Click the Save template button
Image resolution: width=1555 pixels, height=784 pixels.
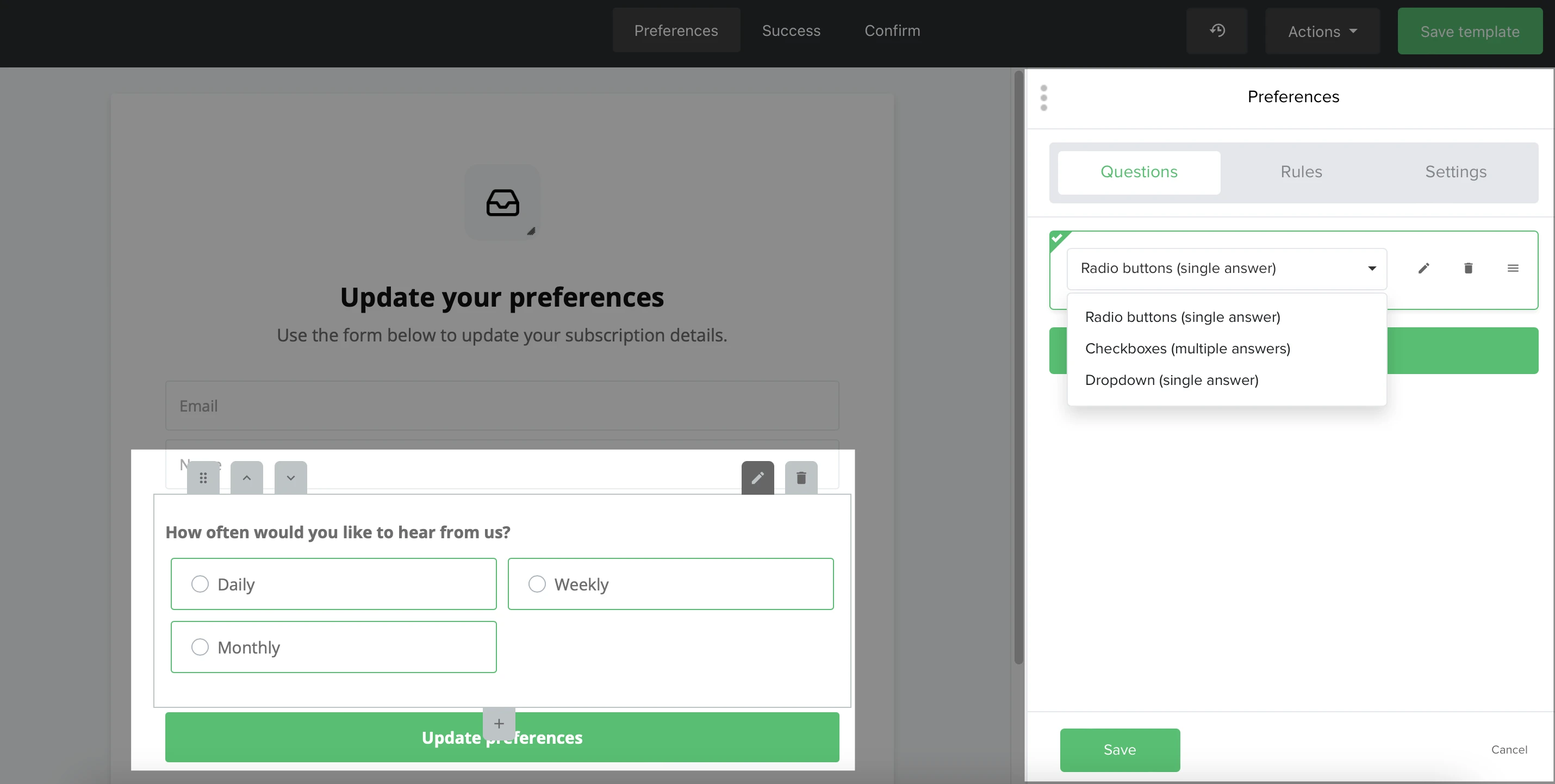click(1469, 32)
